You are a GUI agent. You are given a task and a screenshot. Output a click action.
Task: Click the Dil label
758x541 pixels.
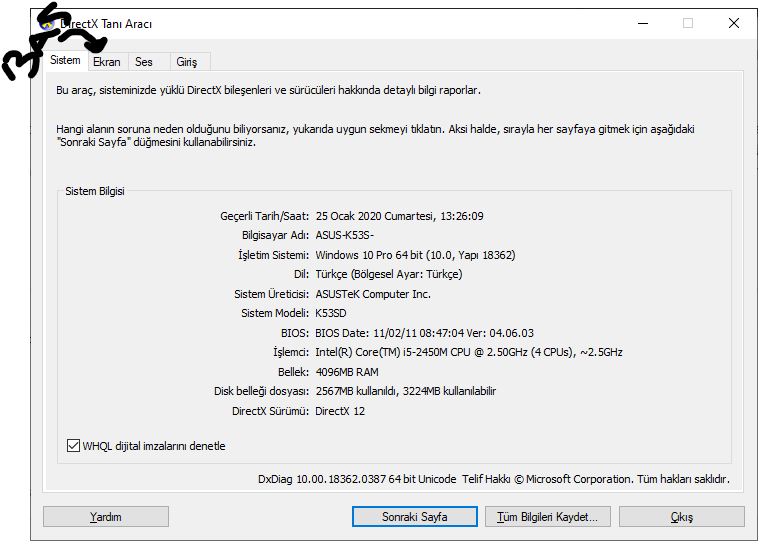[301, 274]
